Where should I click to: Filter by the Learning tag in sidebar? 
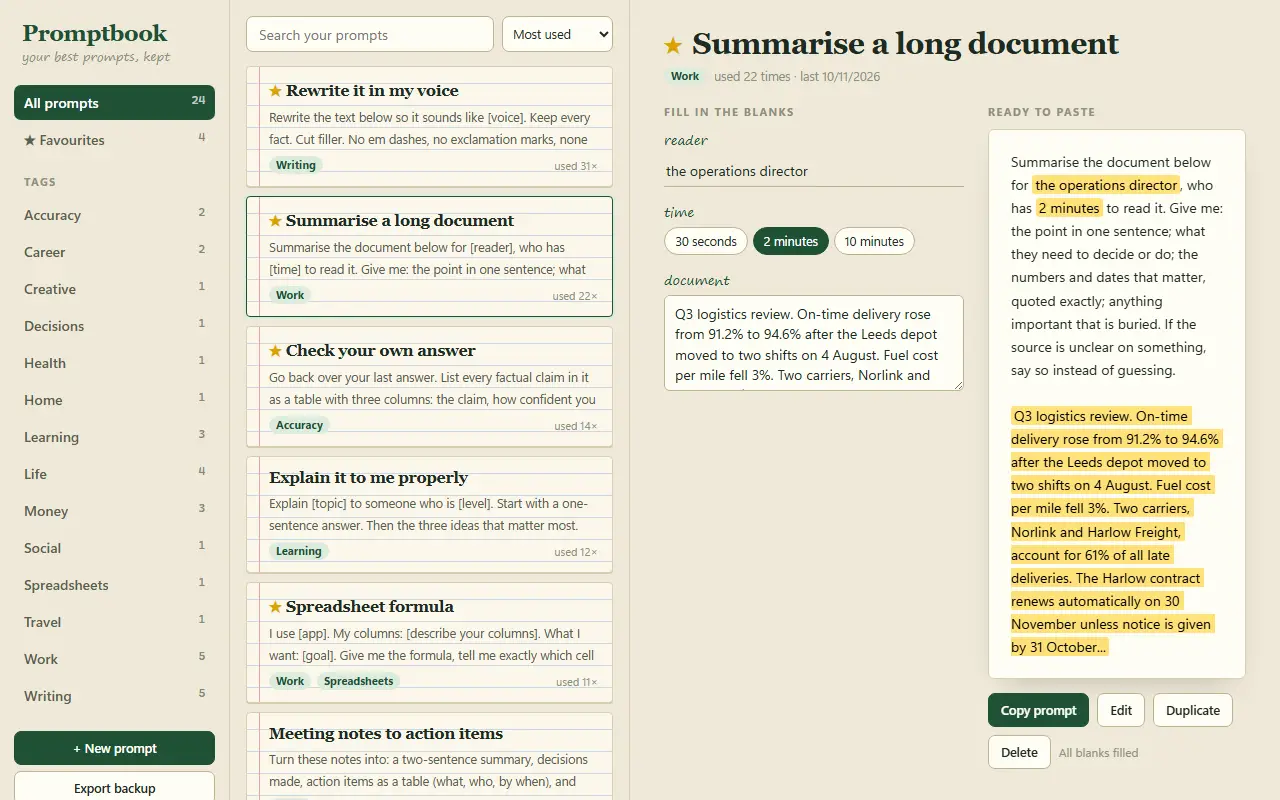coord(114,437)
